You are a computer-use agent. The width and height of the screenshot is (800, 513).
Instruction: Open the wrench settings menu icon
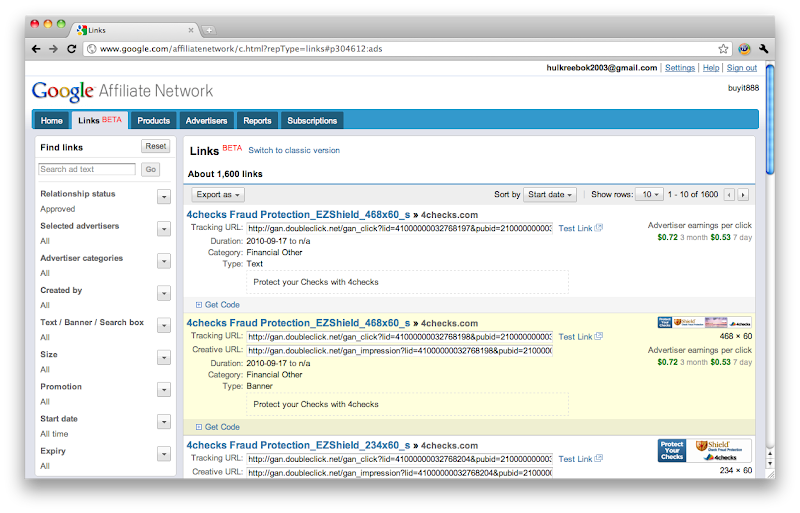click(x=763, y=49)
